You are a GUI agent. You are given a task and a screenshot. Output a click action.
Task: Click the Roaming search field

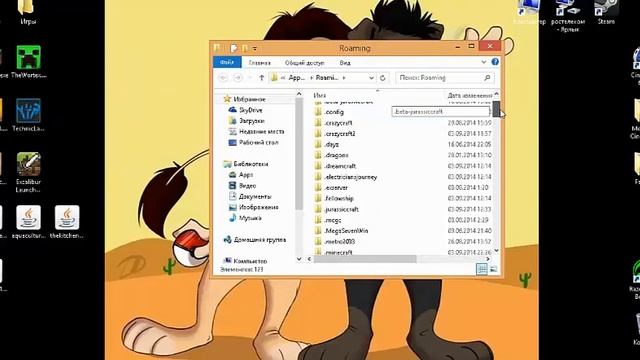pyautogui.click(x=445, y=78)
